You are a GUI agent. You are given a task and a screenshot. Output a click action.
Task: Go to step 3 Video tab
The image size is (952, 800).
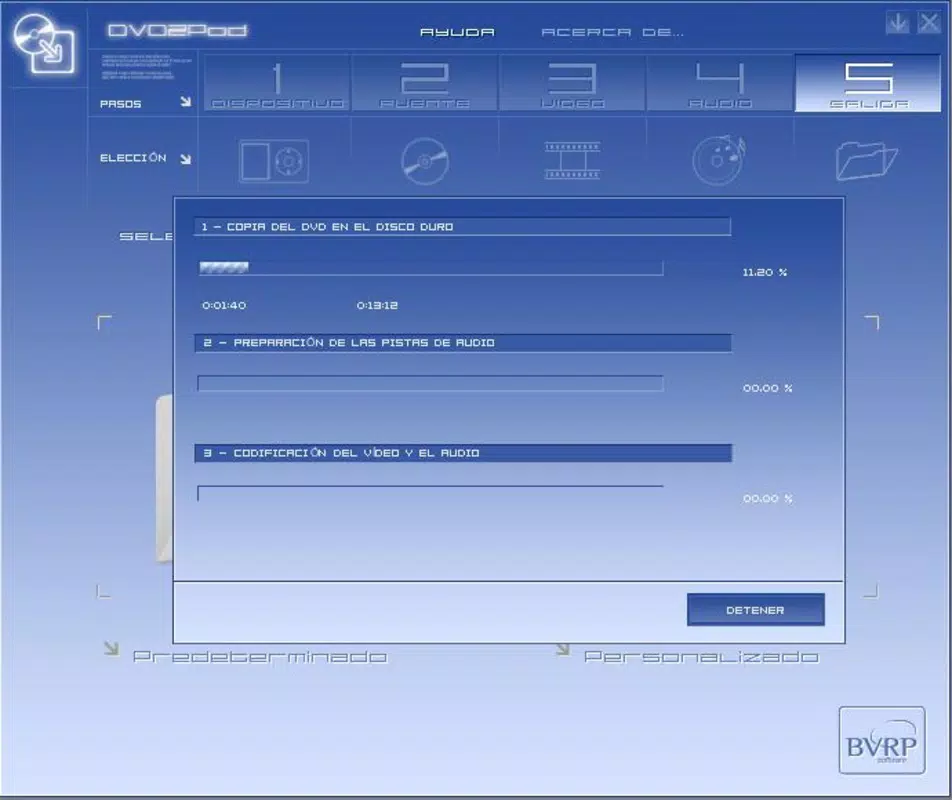point(573,83)
